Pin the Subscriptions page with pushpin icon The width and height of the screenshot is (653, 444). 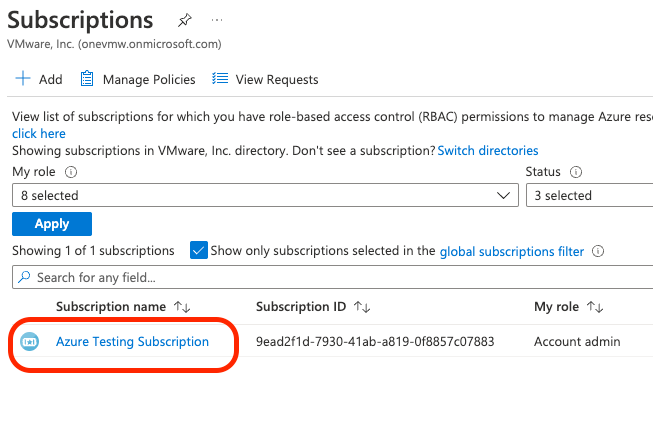coord(184,20)
